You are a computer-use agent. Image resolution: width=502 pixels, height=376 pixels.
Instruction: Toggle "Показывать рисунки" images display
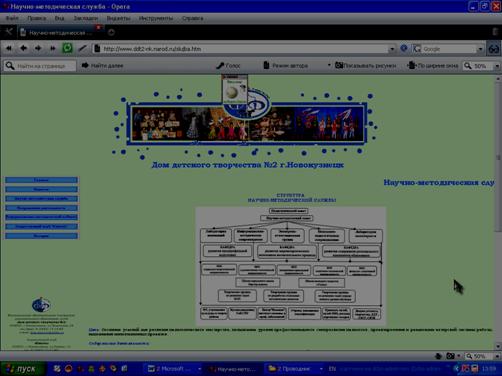[x=366, y=66]
